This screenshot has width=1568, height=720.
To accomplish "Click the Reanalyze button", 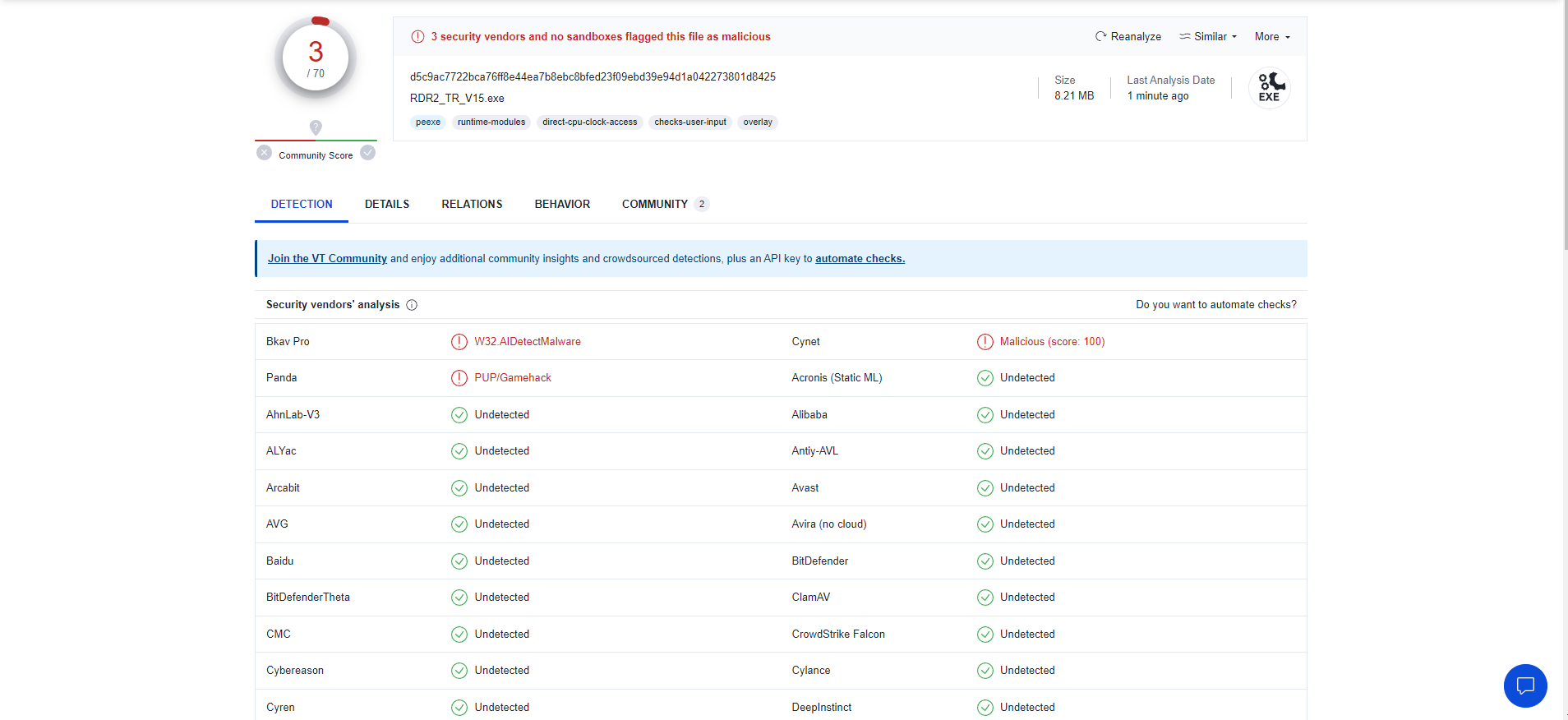I will pyautogui.click(x=1128, y=36).
